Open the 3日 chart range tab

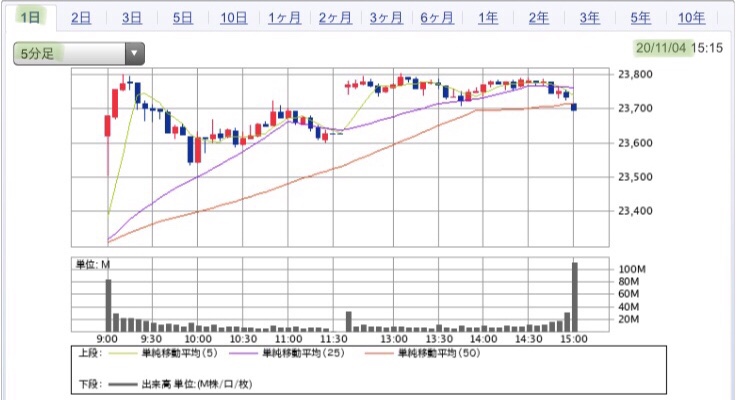[x=131, y=18]
